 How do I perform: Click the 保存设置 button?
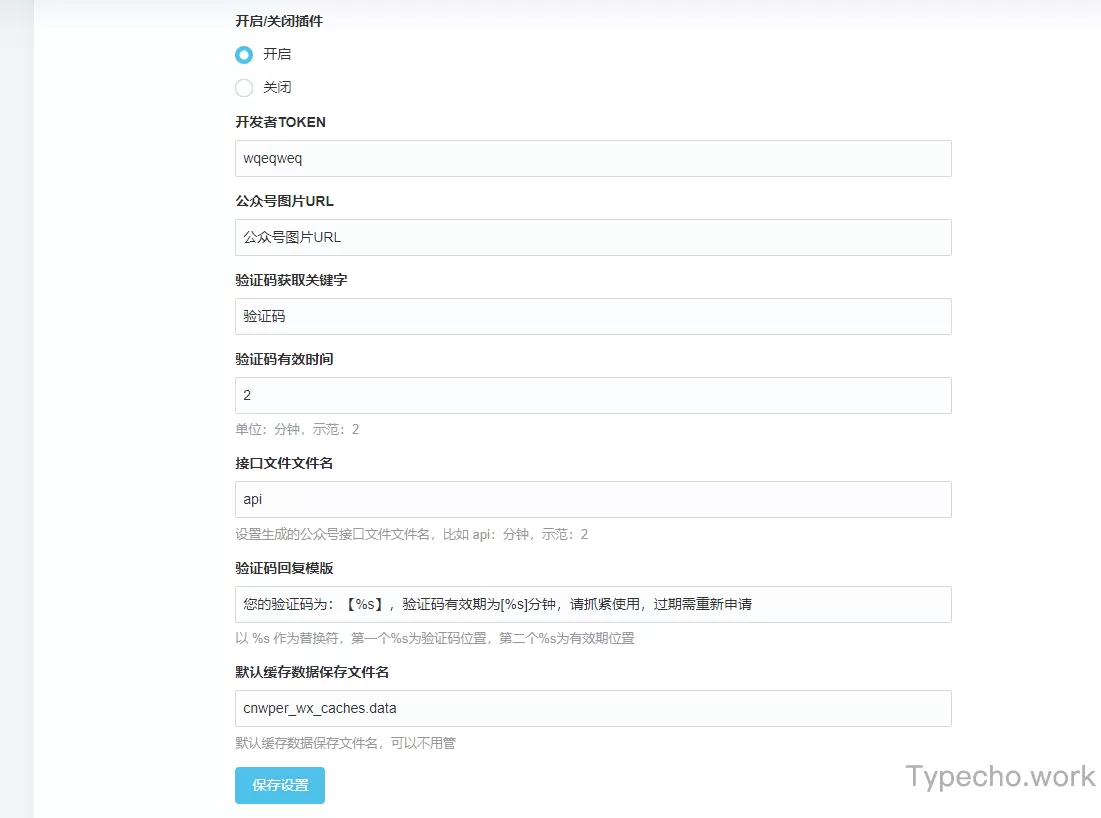[279, 786]
